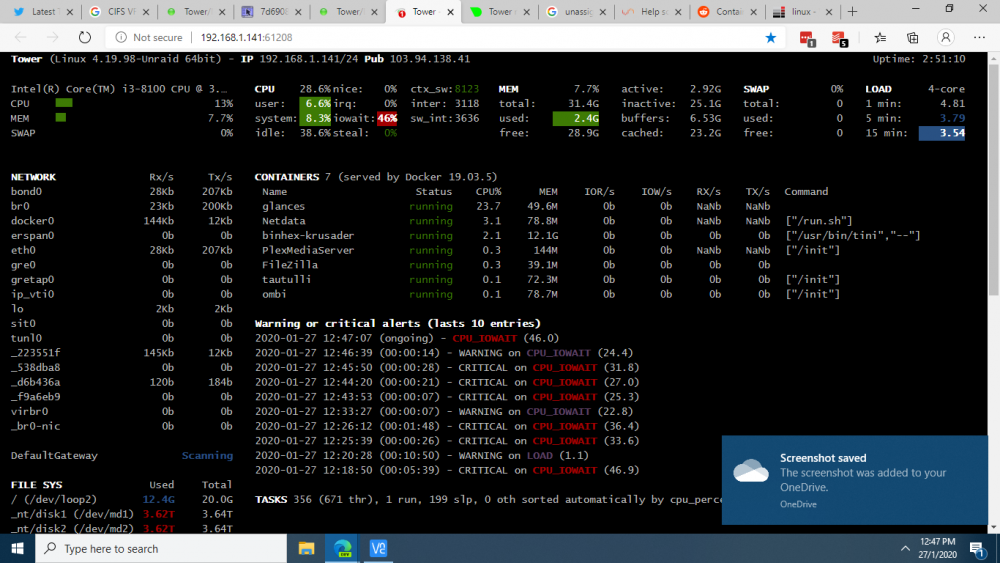The width and height of the screenshot is (1000, 563).
Task: Click the LOAD 4-core heading
Action: coord(915,89)
